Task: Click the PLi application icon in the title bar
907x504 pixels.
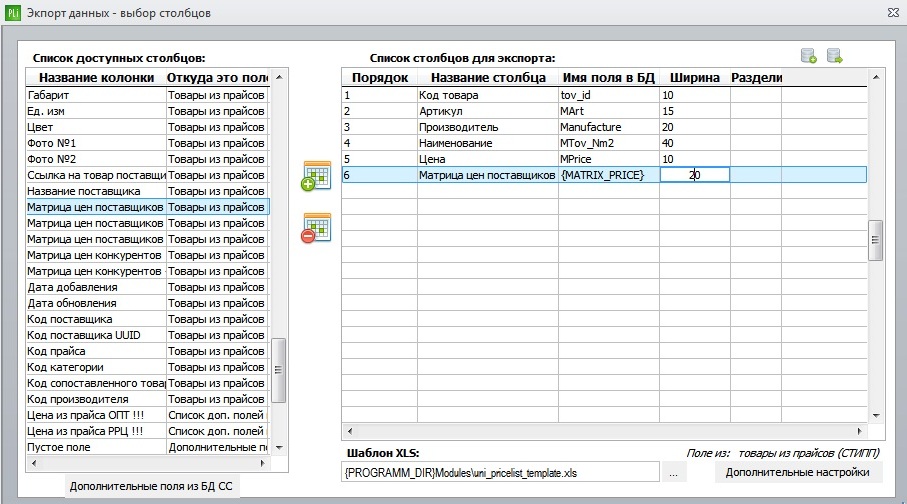Action: 12,13
